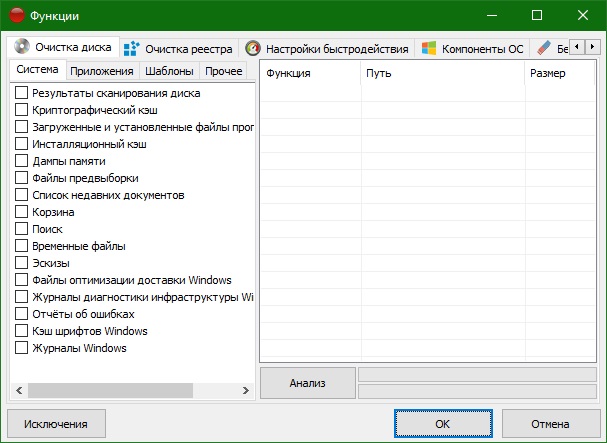This screenshot has width=607, height=443.
Task: Enable the Корзина checkbox
Action: point(21,212)
